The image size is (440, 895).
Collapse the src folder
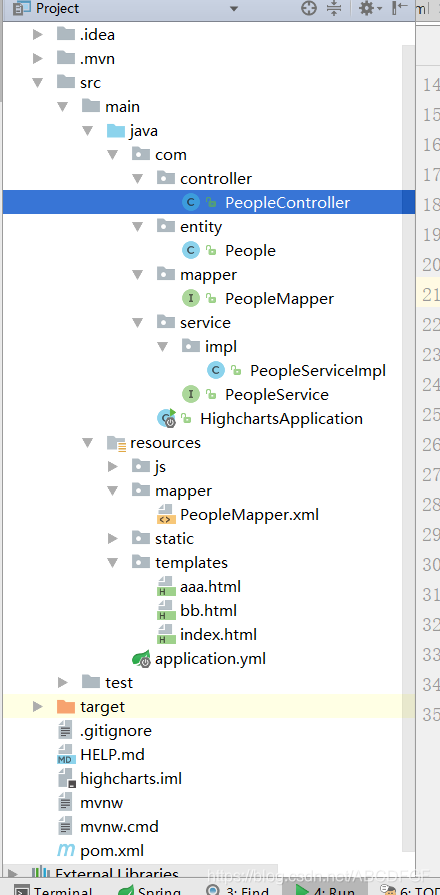tap(38, 83)
